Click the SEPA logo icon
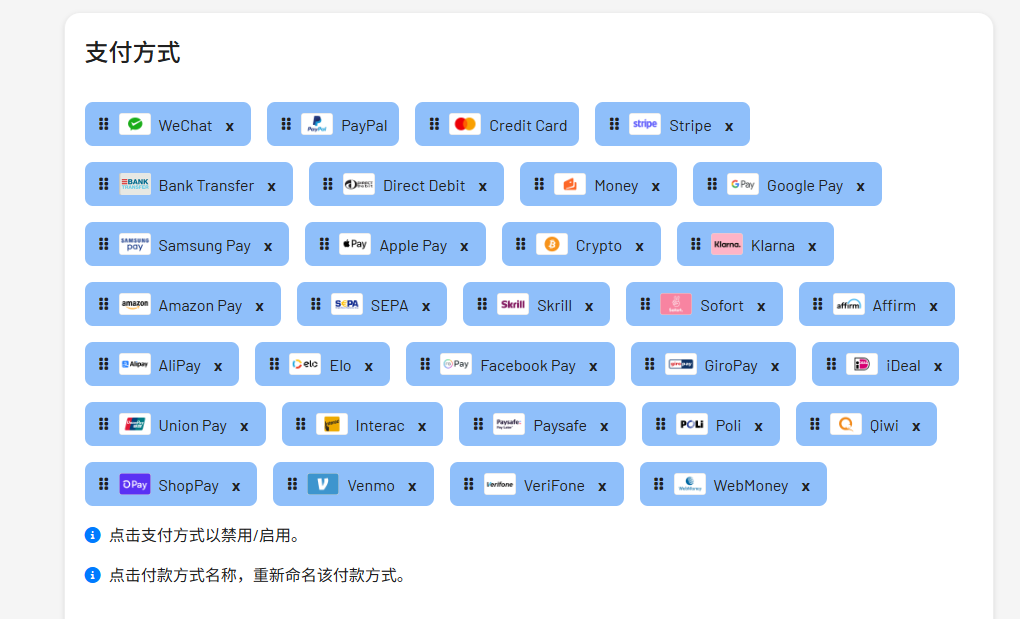 tap(347, 304)
